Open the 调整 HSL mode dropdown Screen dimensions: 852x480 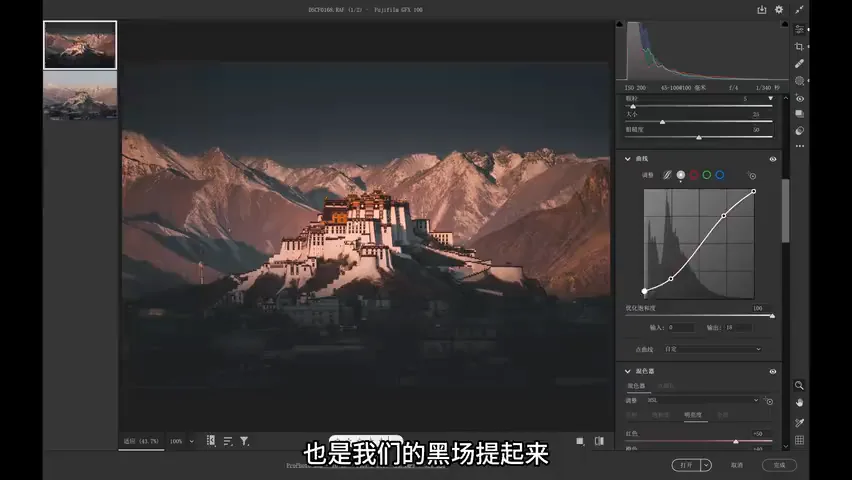pyautogui.click(x=702, y=400)
